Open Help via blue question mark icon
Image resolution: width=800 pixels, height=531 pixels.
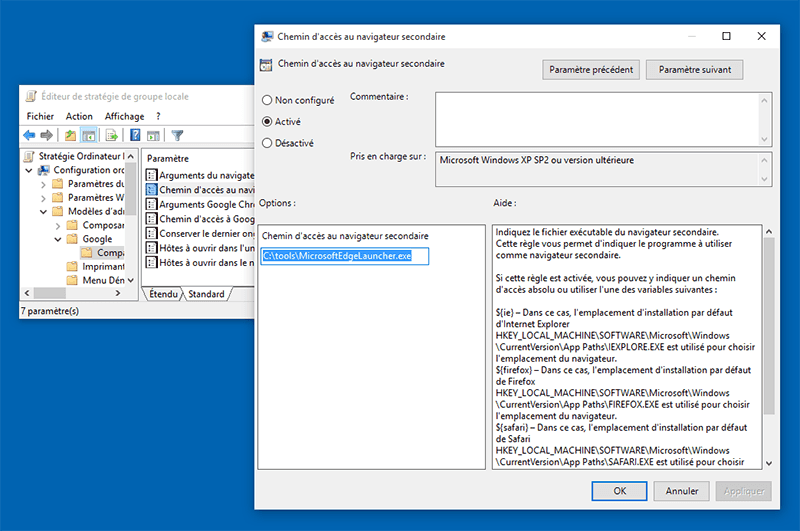[135, 135]
